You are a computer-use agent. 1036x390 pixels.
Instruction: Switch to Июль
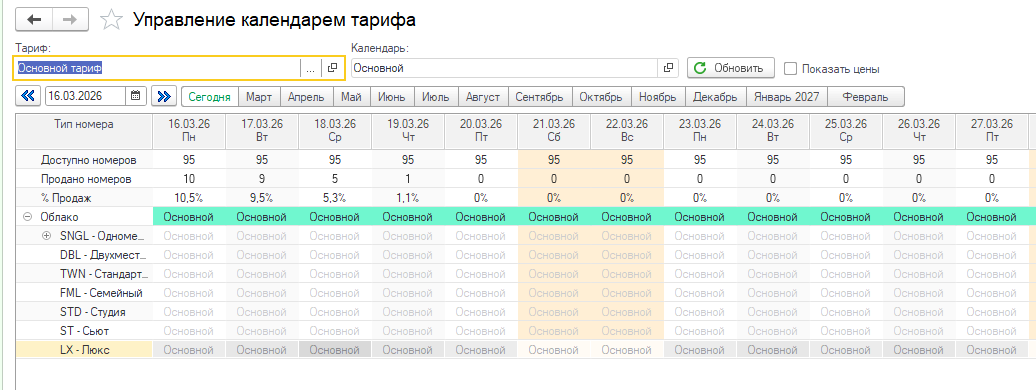click(x=436, y=97)
